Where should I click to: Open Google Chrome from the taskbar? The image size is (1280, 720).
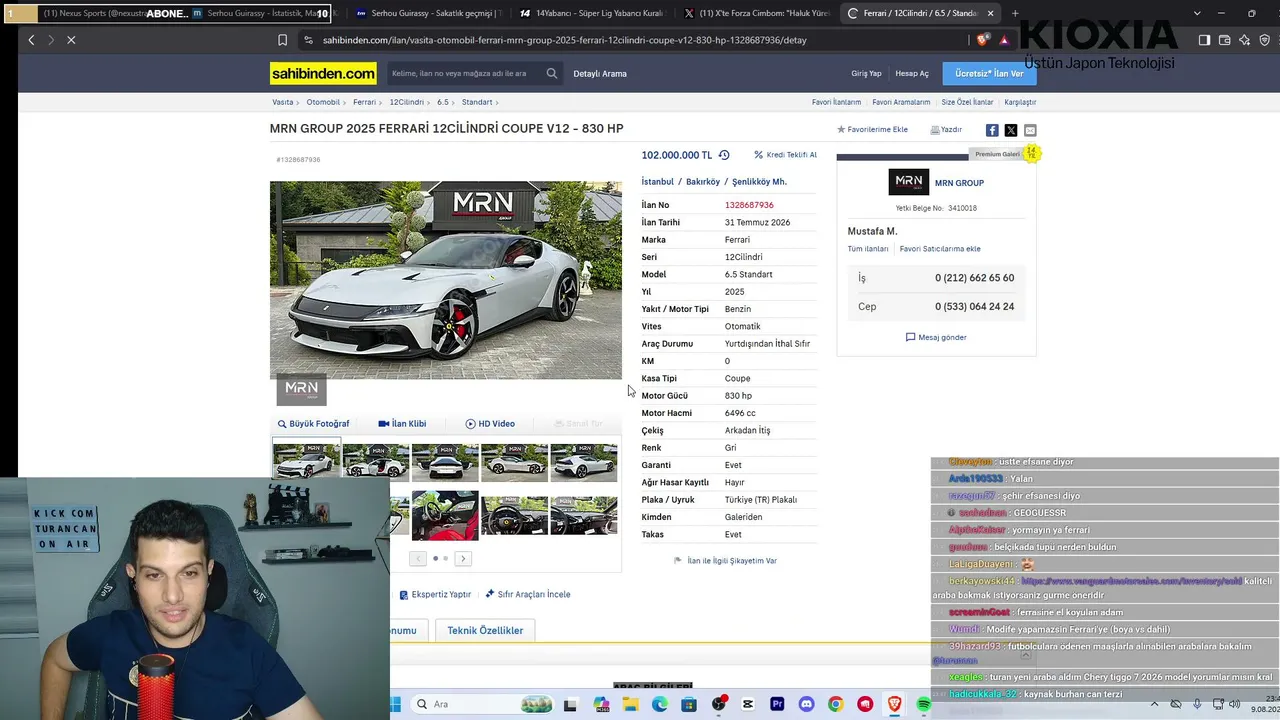pyautogui.click(x=835, y=705)
